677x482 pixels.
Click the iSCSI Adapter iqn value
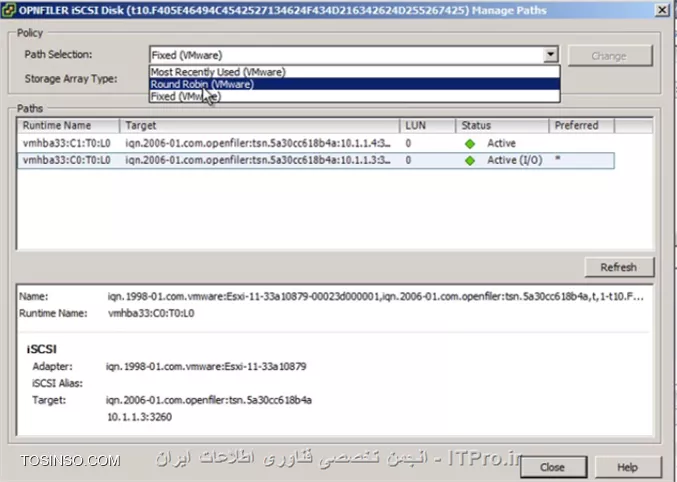tap(206, 367)
